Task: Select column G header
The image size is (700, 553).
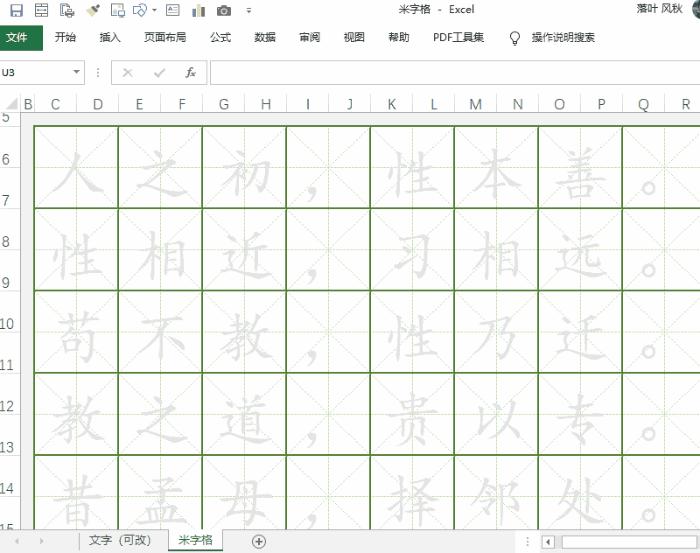Action: pos(224,104)
